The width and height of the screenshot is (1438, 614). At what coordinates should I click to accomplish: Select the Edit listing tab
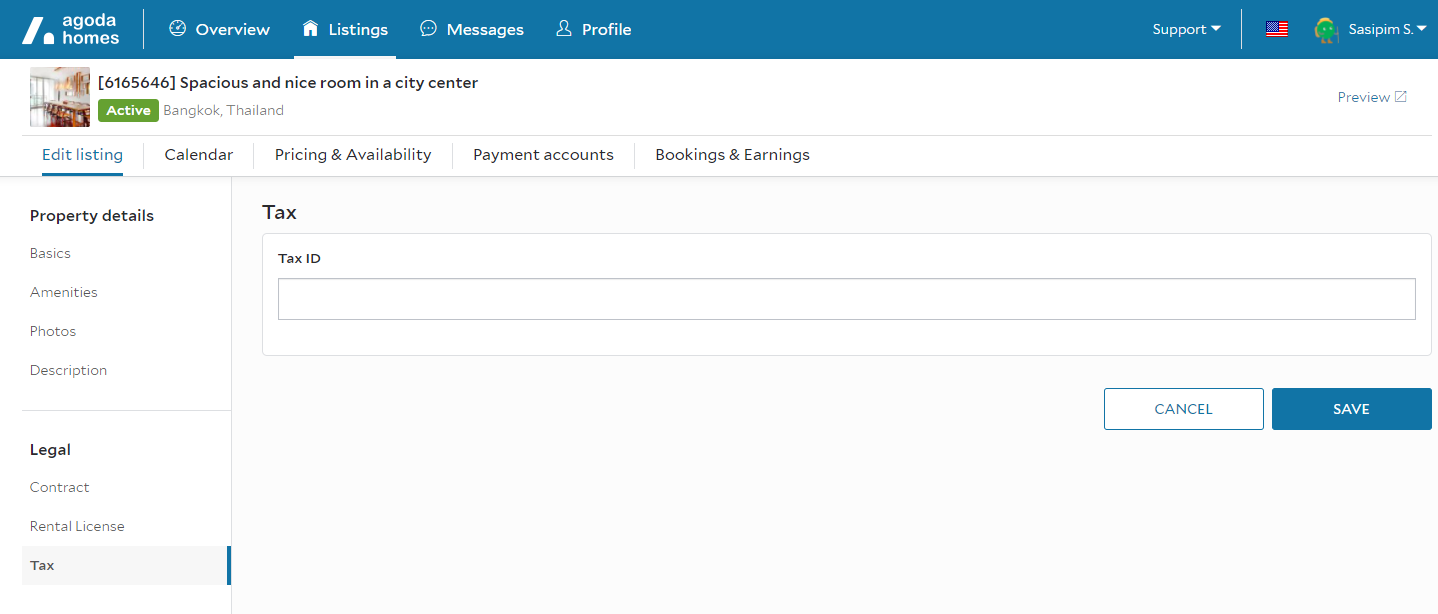[x=82, y=155]
